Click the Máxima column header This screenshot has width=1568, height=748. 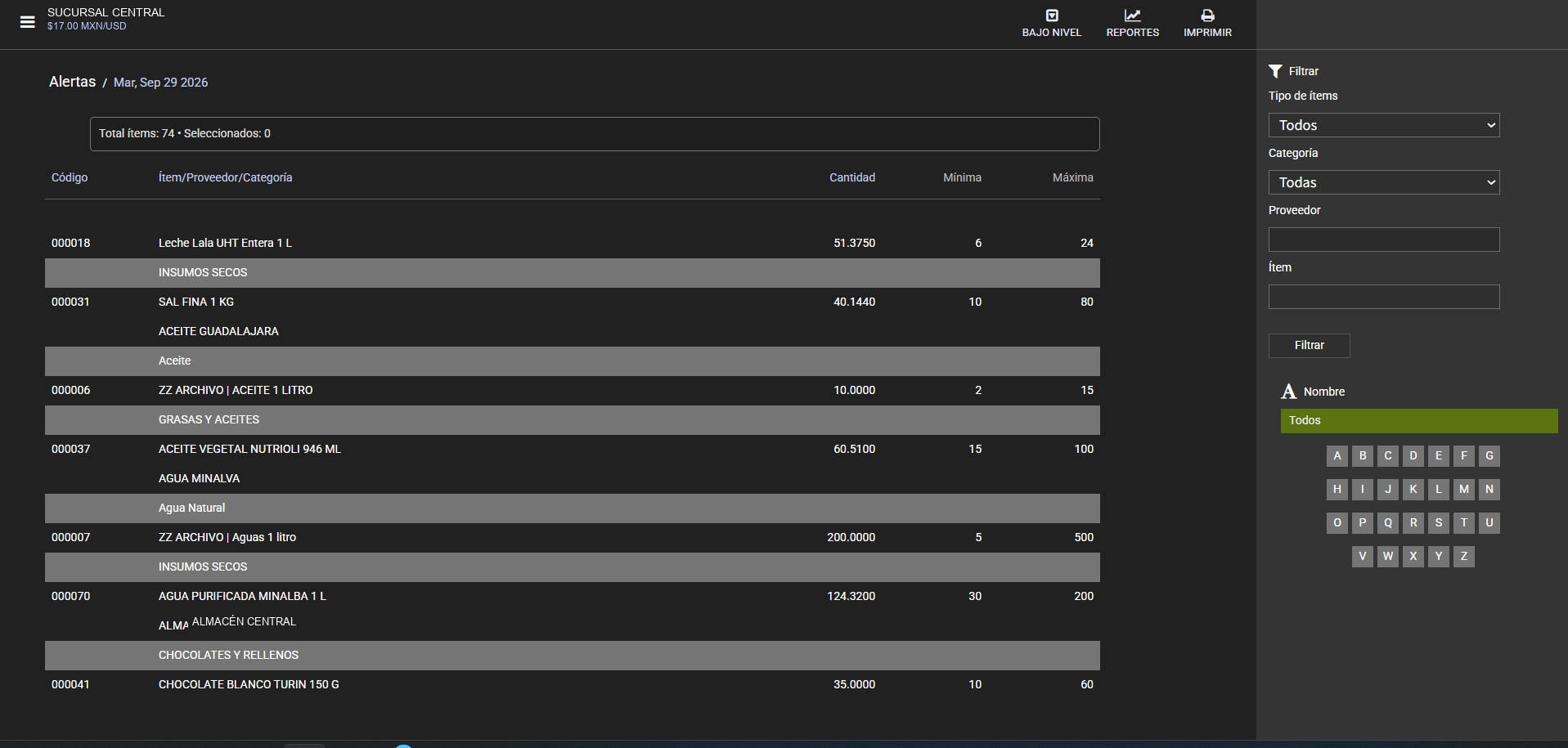point(1072,177)
